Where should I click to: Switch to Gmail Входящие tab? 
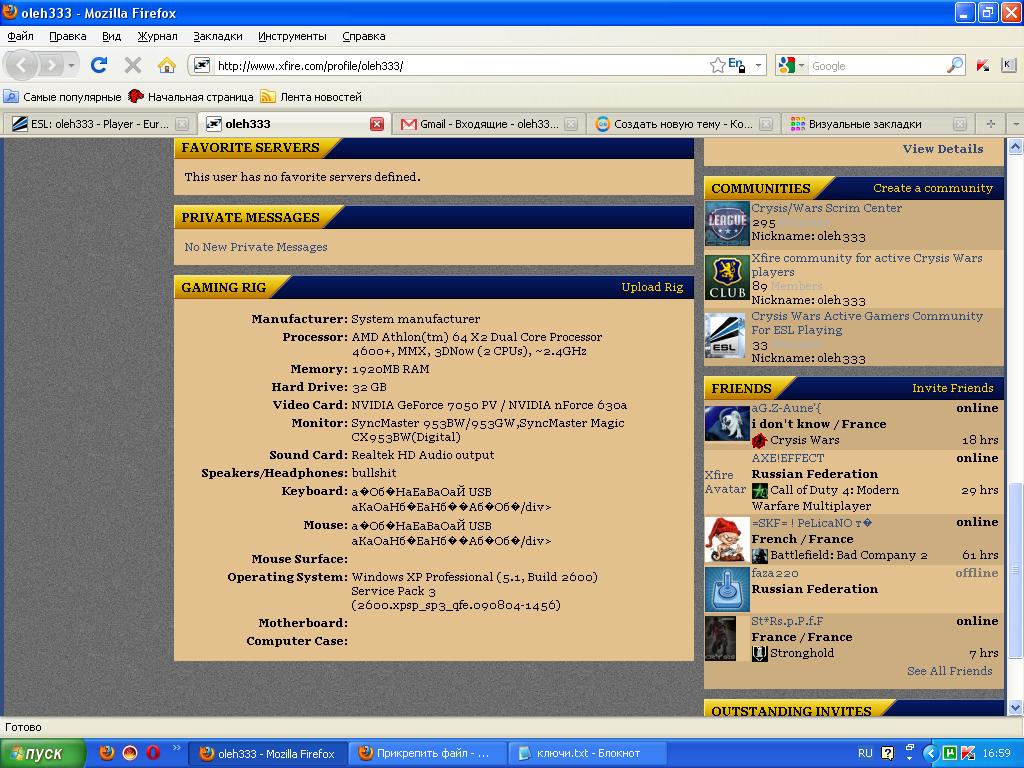coord(489,124)
